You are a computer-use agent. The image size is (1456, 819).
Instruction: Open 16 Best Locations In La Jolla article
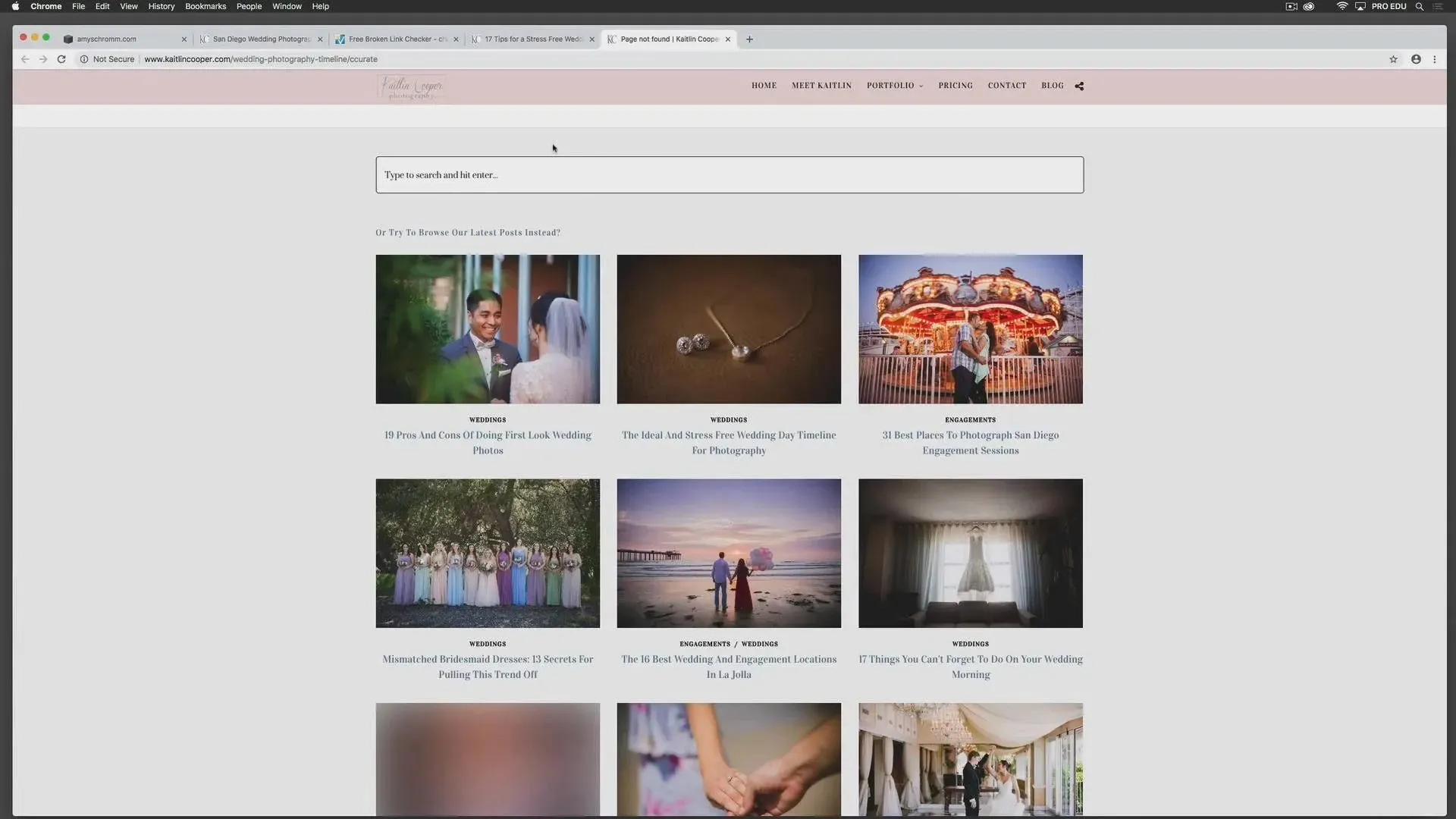[729, 667]
